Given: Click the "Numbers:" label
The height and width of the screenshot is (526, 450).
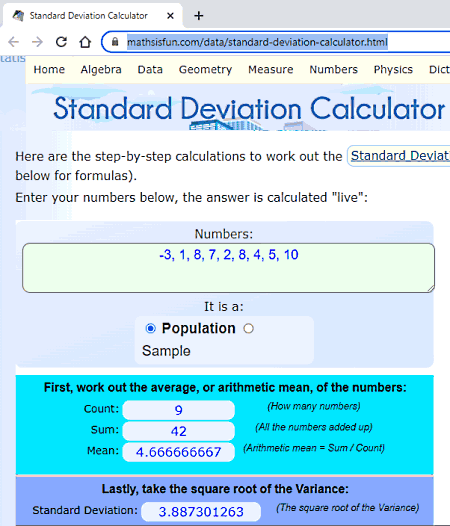Looking at the screenshot, I should click(224, 234).
